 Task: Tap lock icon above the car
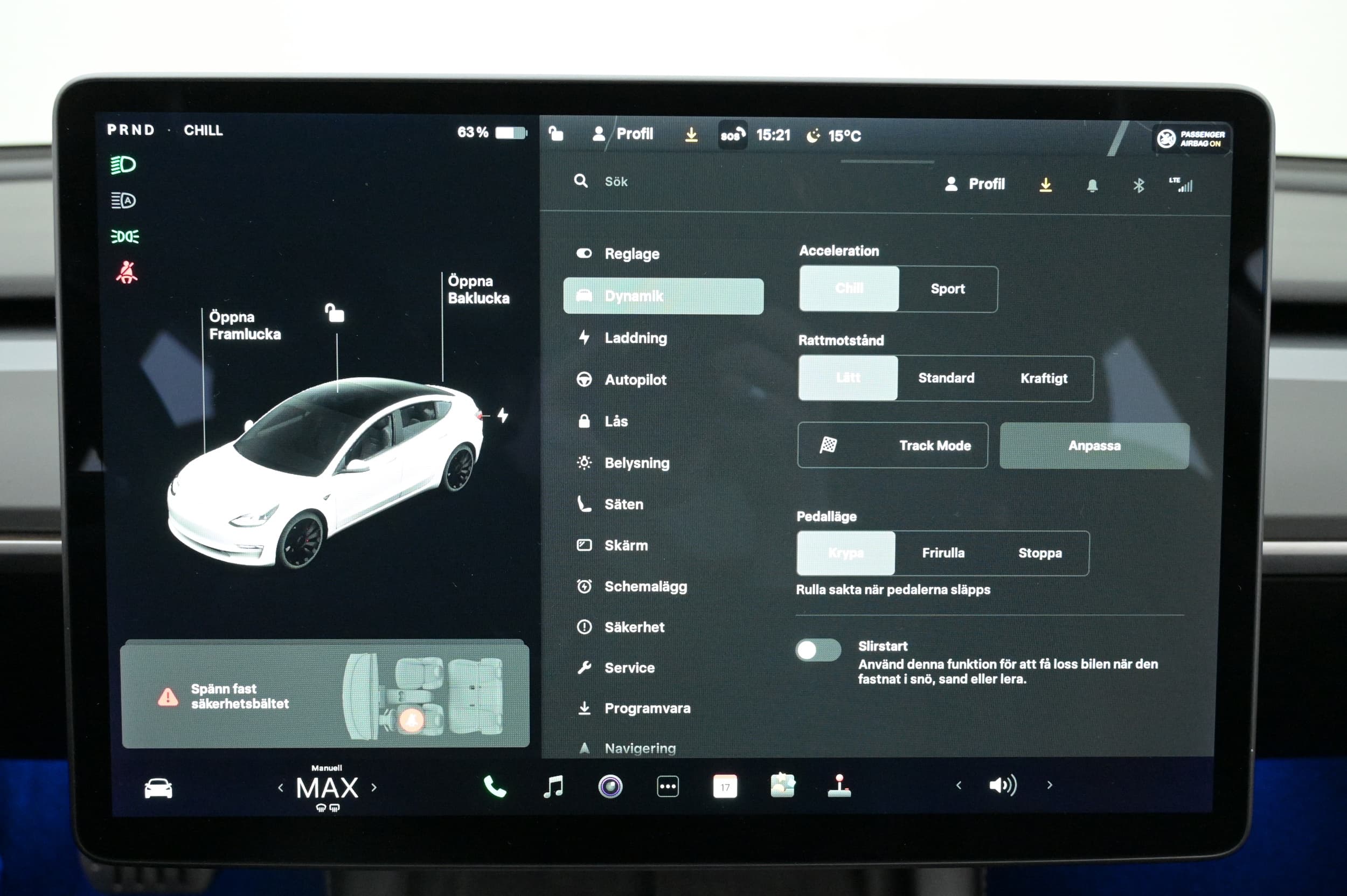coord(335,313)
